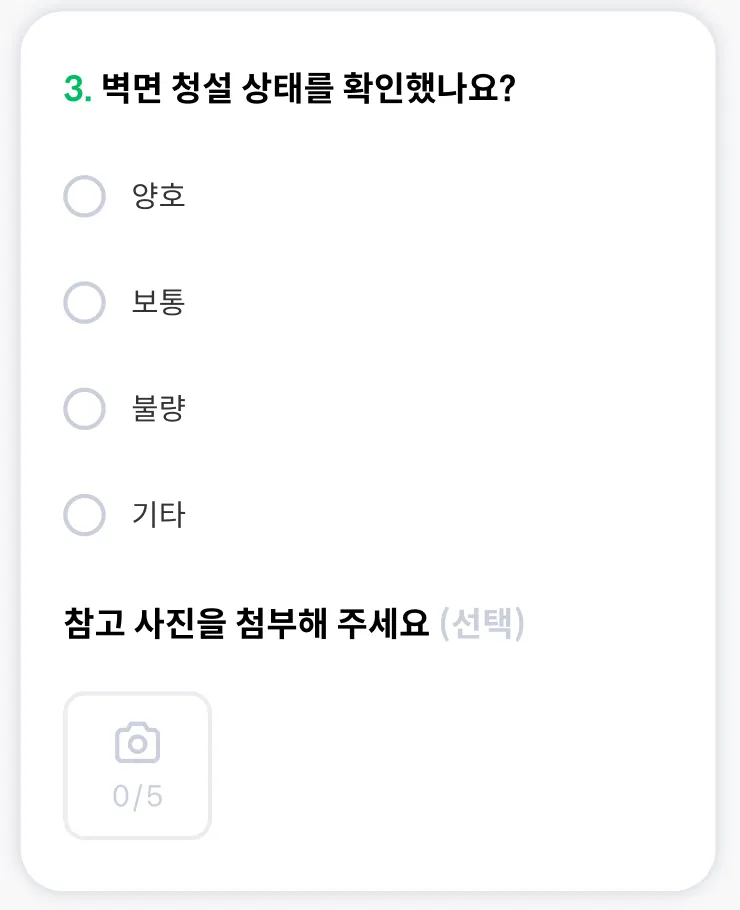Click the question mark ending the title

coord(506,90)
